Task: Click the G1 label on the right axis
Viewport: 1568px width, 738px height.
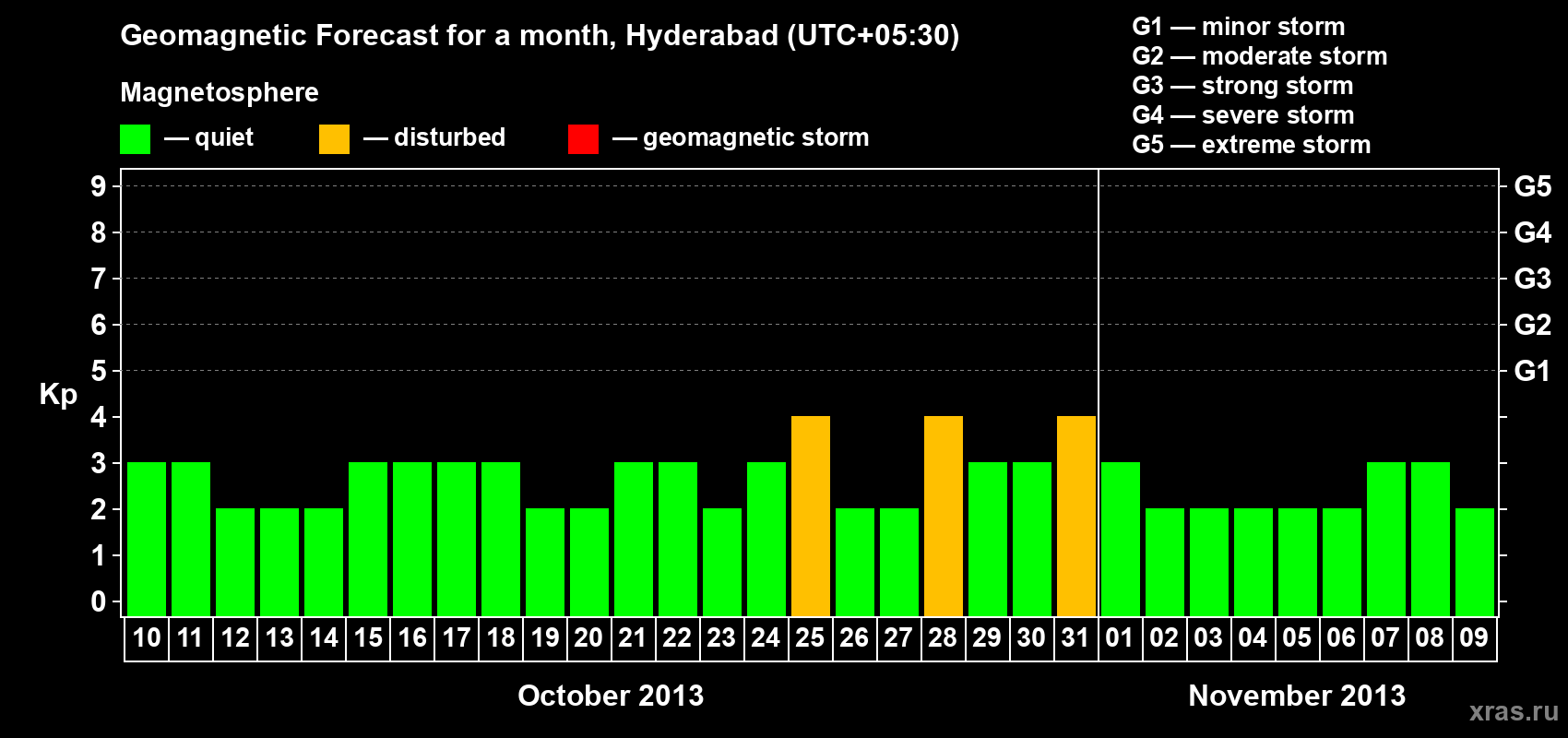Action: [1533, 371]
